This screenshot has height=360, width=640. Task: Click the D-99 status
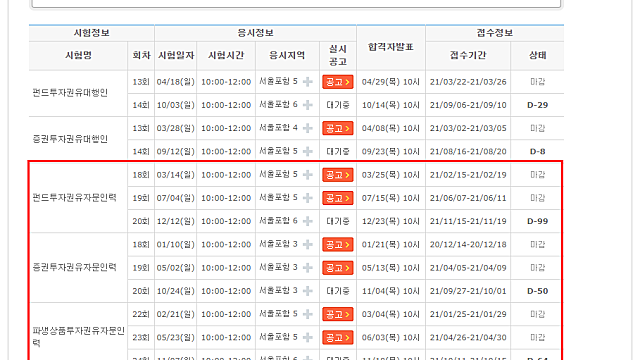(x=537, y=222)
